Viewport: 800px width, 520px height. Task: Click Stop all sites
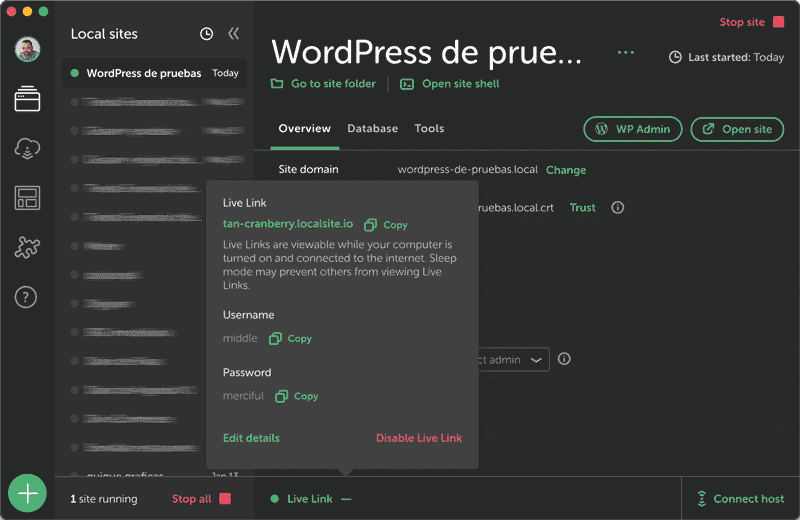pos(202,499)
